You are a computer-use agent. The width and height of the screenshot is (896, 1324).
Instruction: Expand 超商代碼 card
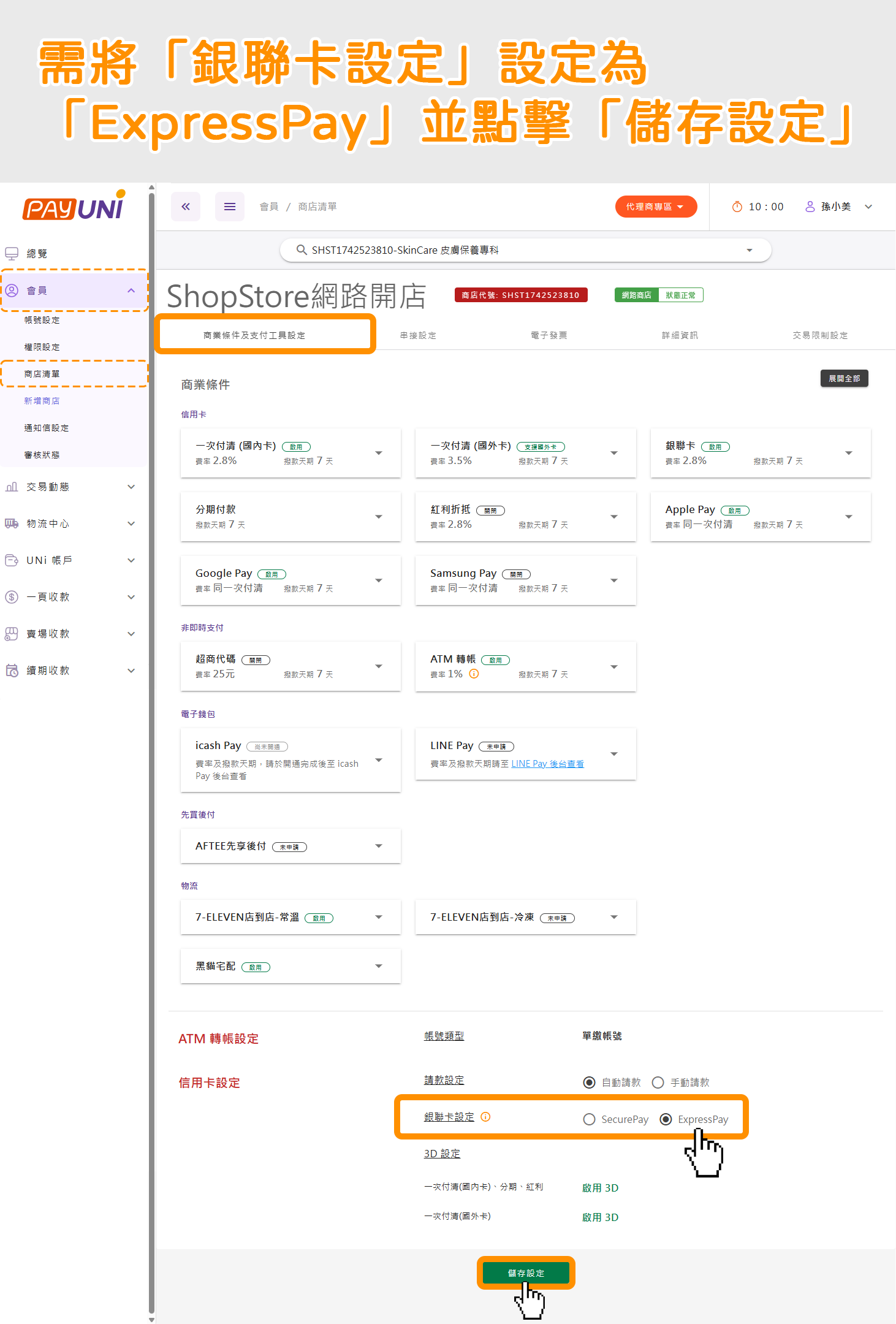tap(379, 666)
